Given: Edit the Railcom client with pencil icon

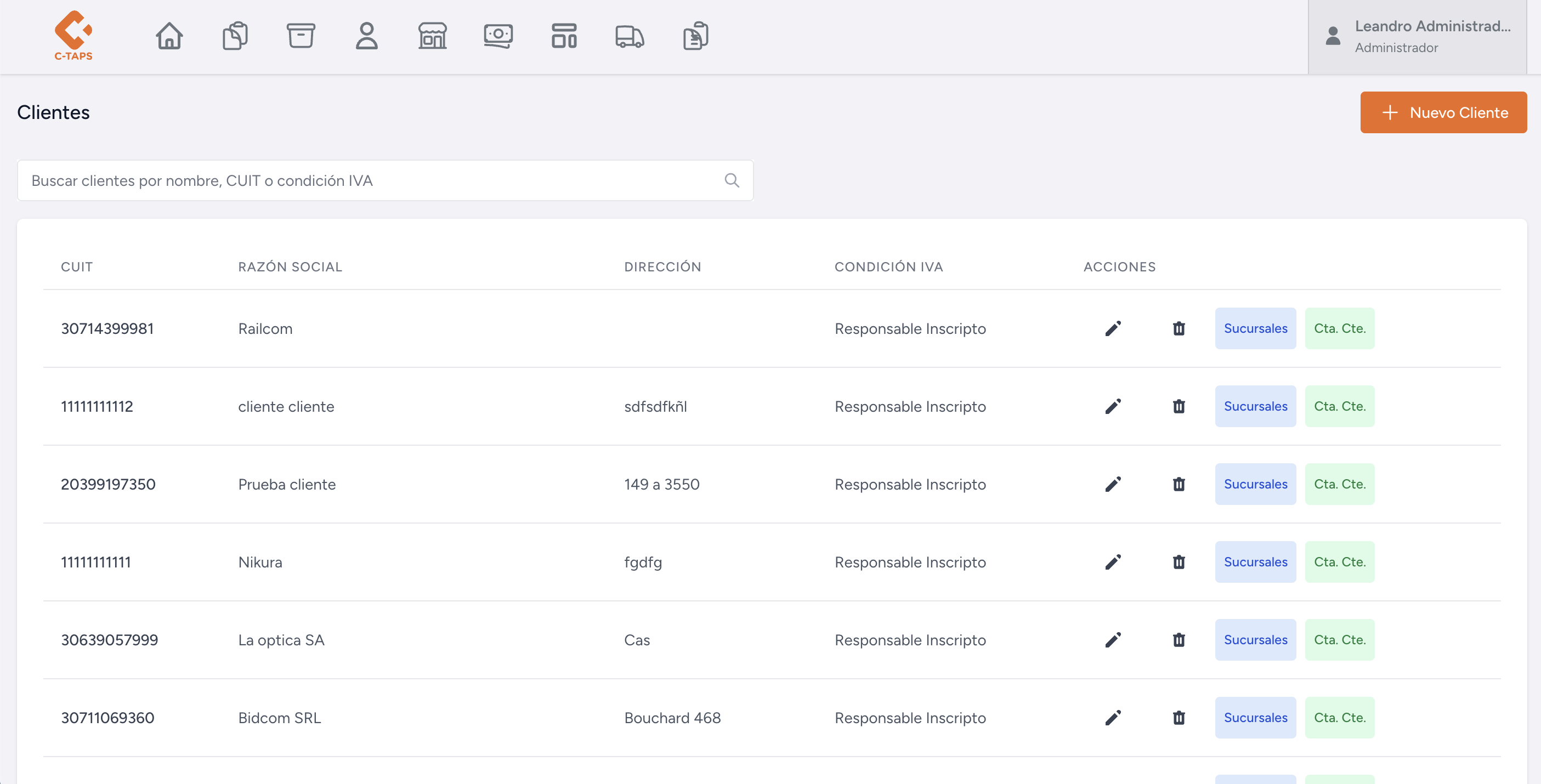Looking at the screenshot, I should tap(1113, 328).
